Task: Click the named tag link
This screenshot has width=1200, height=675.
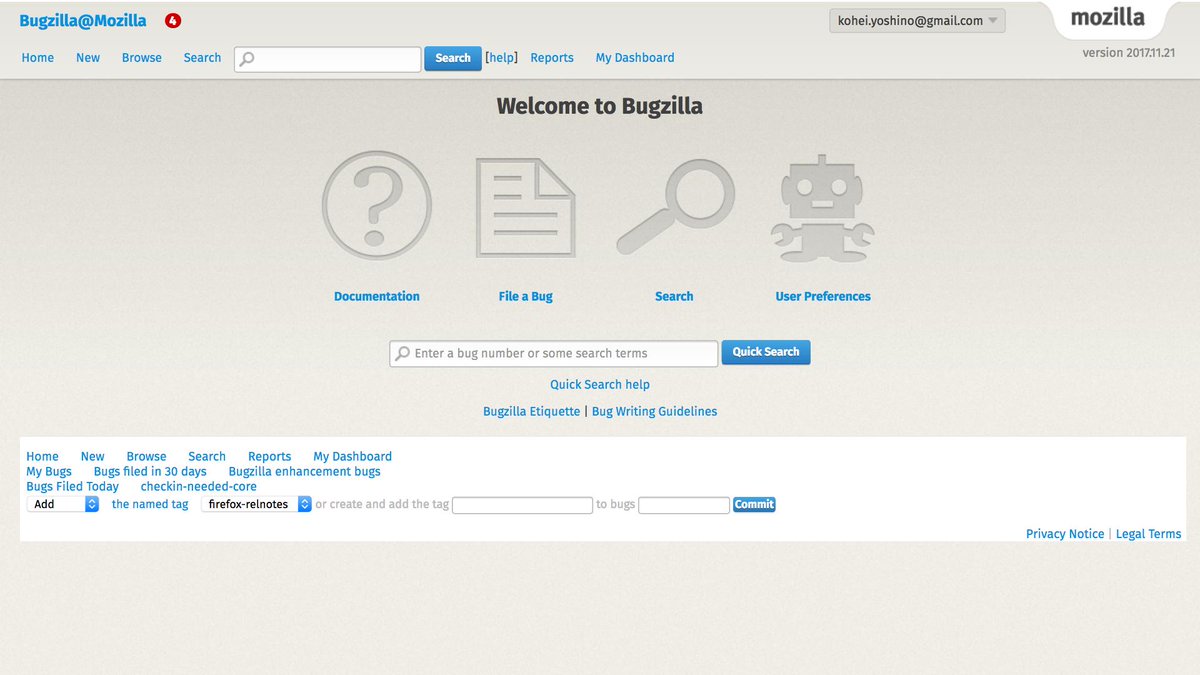Action: click(150, 504)
